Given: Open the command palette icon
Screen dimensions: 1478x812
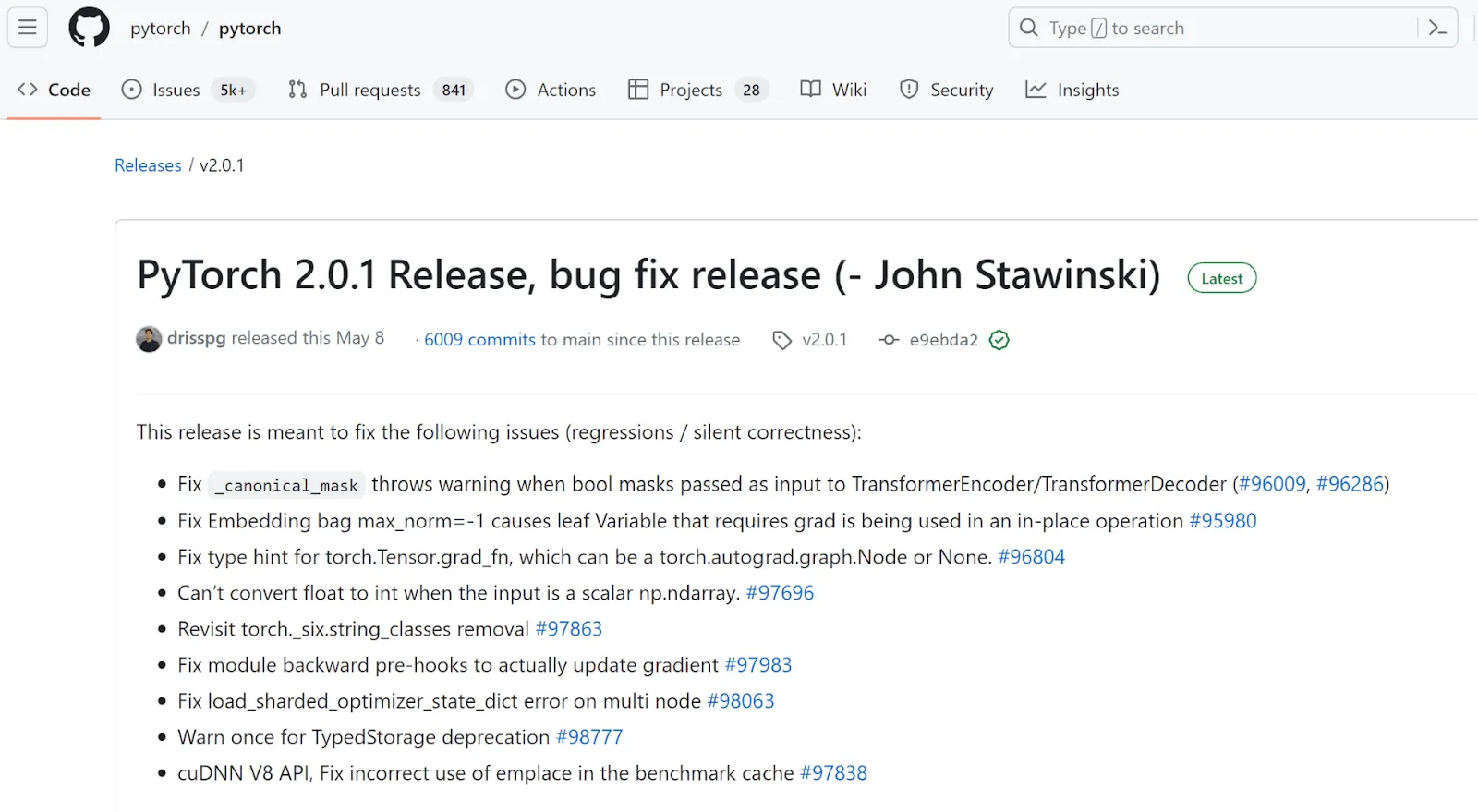Looking at the screenshot, I should click(x=1436, y=28).
